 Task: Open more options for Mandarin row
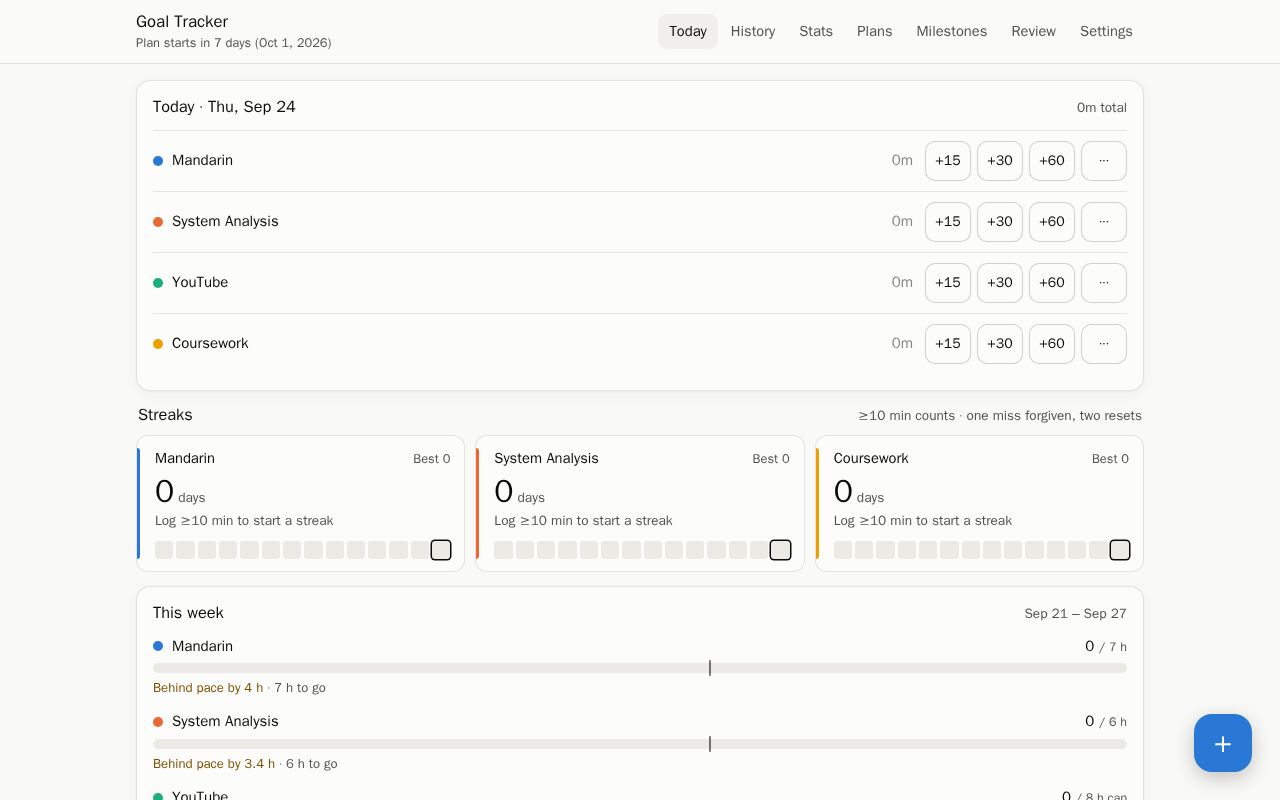[1103, 161]
